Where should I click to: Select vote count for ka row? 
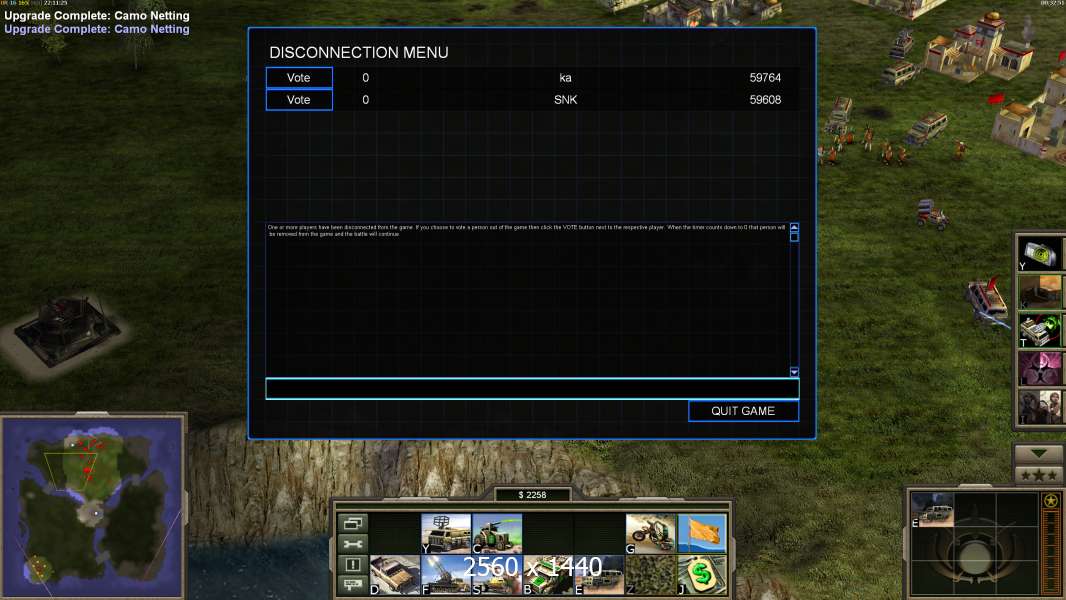tap(366, 77)
